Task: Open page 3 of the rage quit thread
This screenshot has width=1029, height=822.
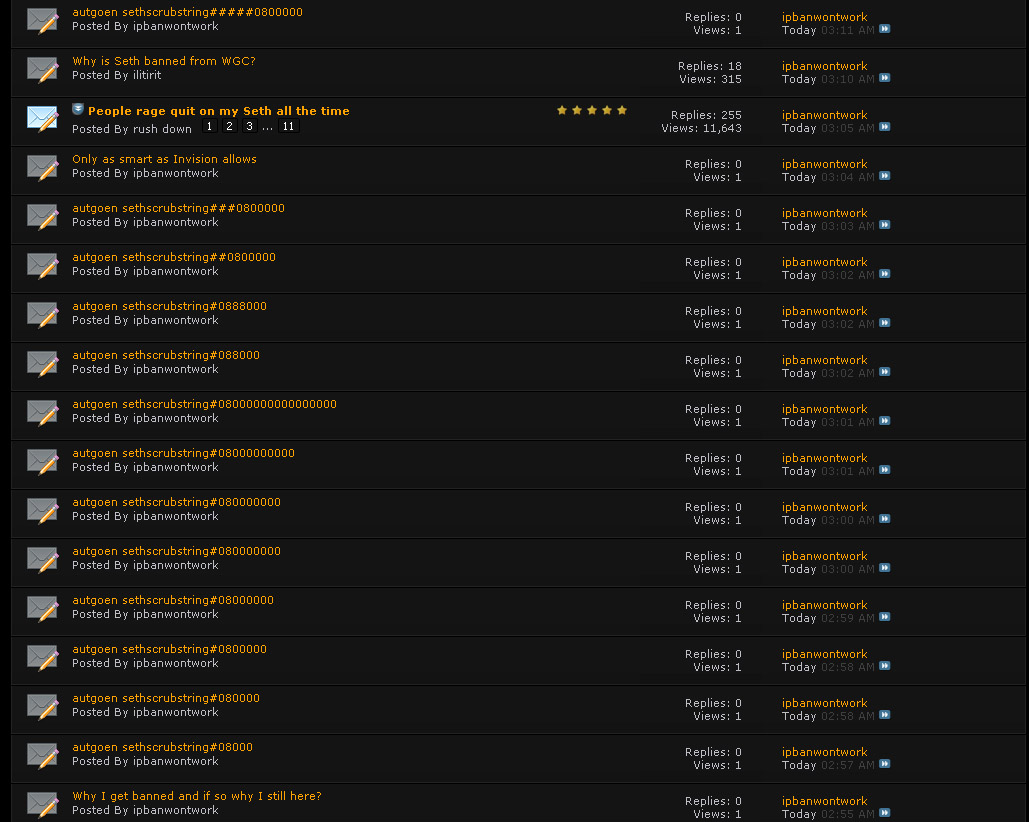Action: [x=249, y=127]
